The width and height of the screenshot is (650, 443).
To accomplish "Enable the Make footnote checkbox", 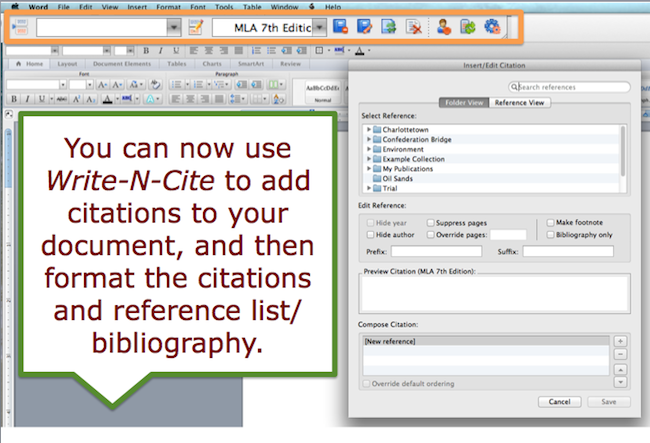I will pyautogui.click(x=550, y=223).
